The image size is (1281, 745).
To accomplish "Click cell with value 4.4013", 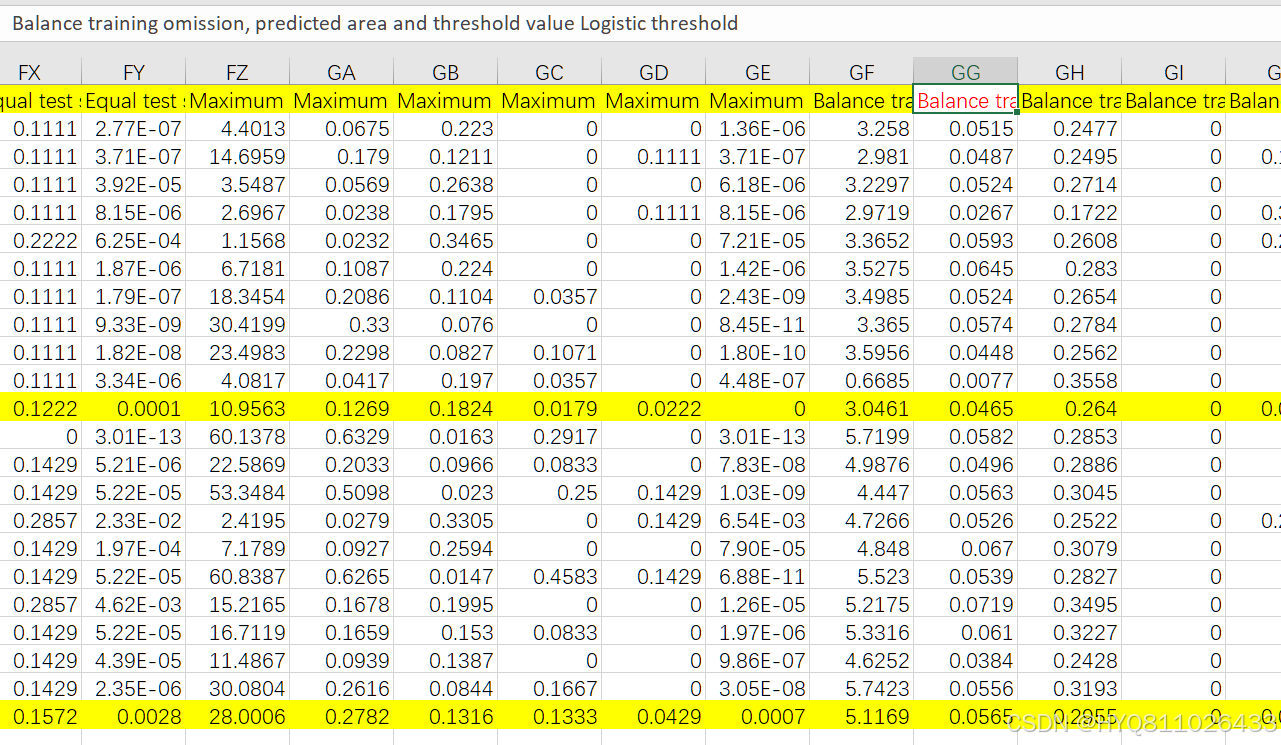I will click(x=238, y=129).
